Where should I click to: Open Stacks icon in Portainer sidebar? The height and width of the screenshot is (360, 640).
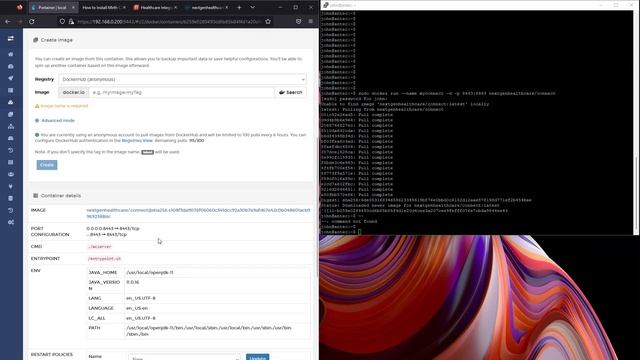coord(11,90)
